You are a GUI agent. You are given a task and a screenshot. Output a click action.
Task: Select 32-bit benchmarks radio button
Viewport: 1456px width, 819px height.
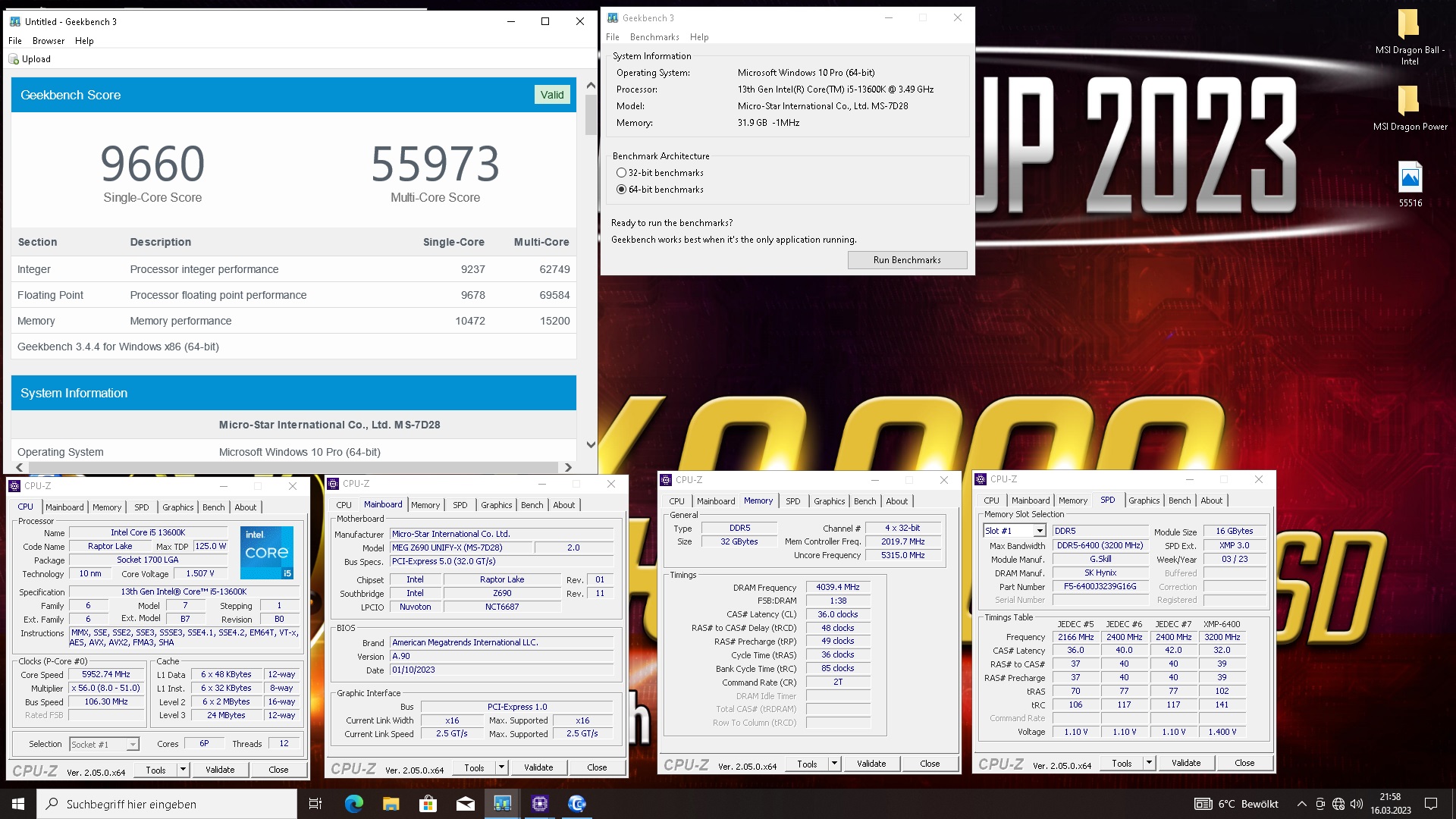[621, 173]
